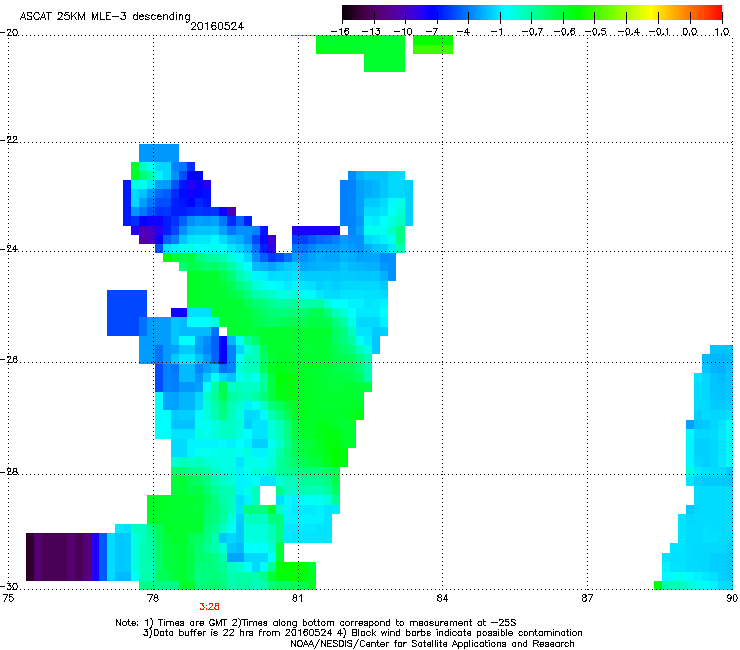Screen dimensions: 740x650
Task: Click the latitude axis label '-22'
Action: click(x=9, y=140)
